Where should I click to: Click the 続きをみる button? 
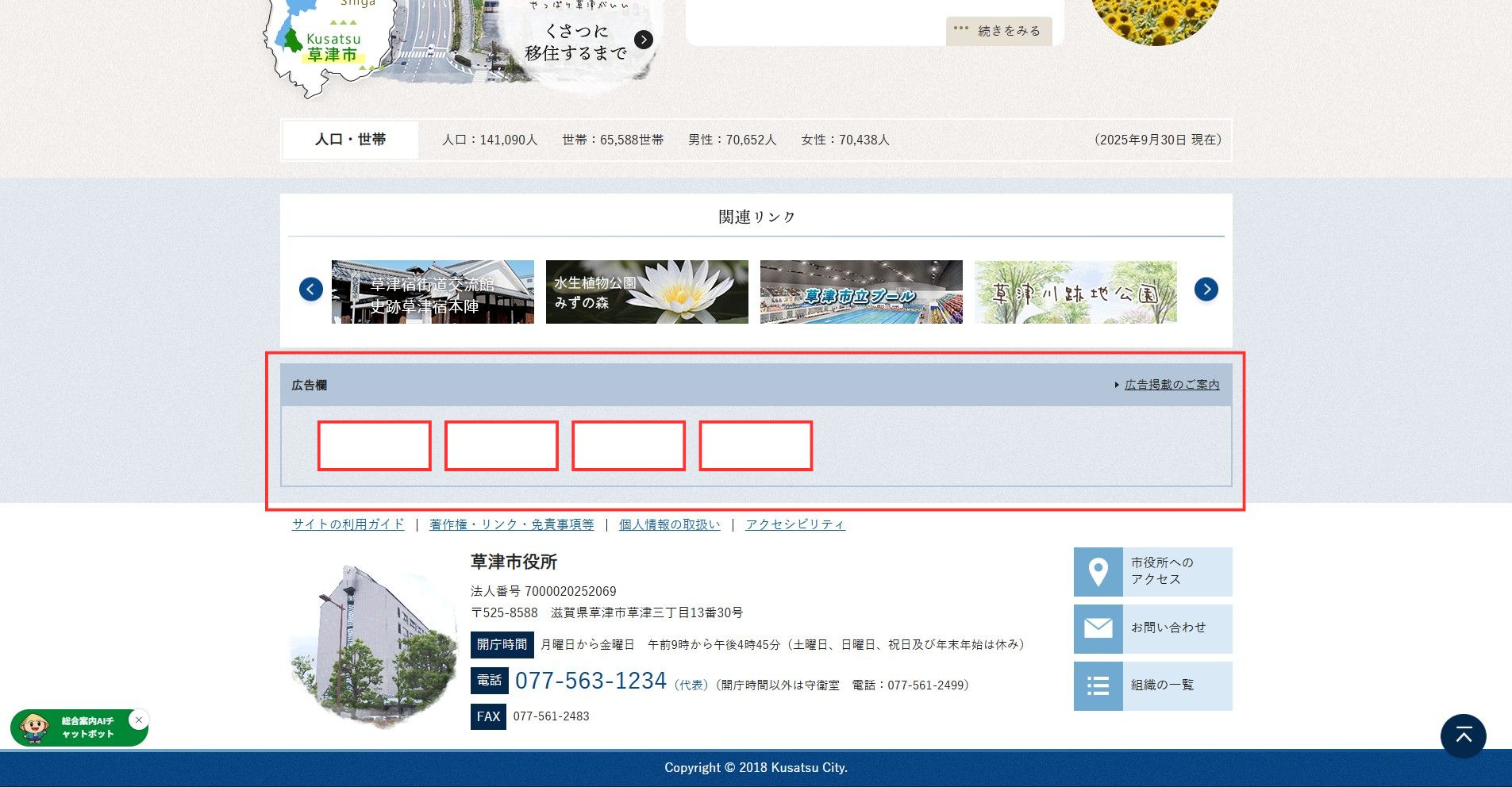coord(999,31)
